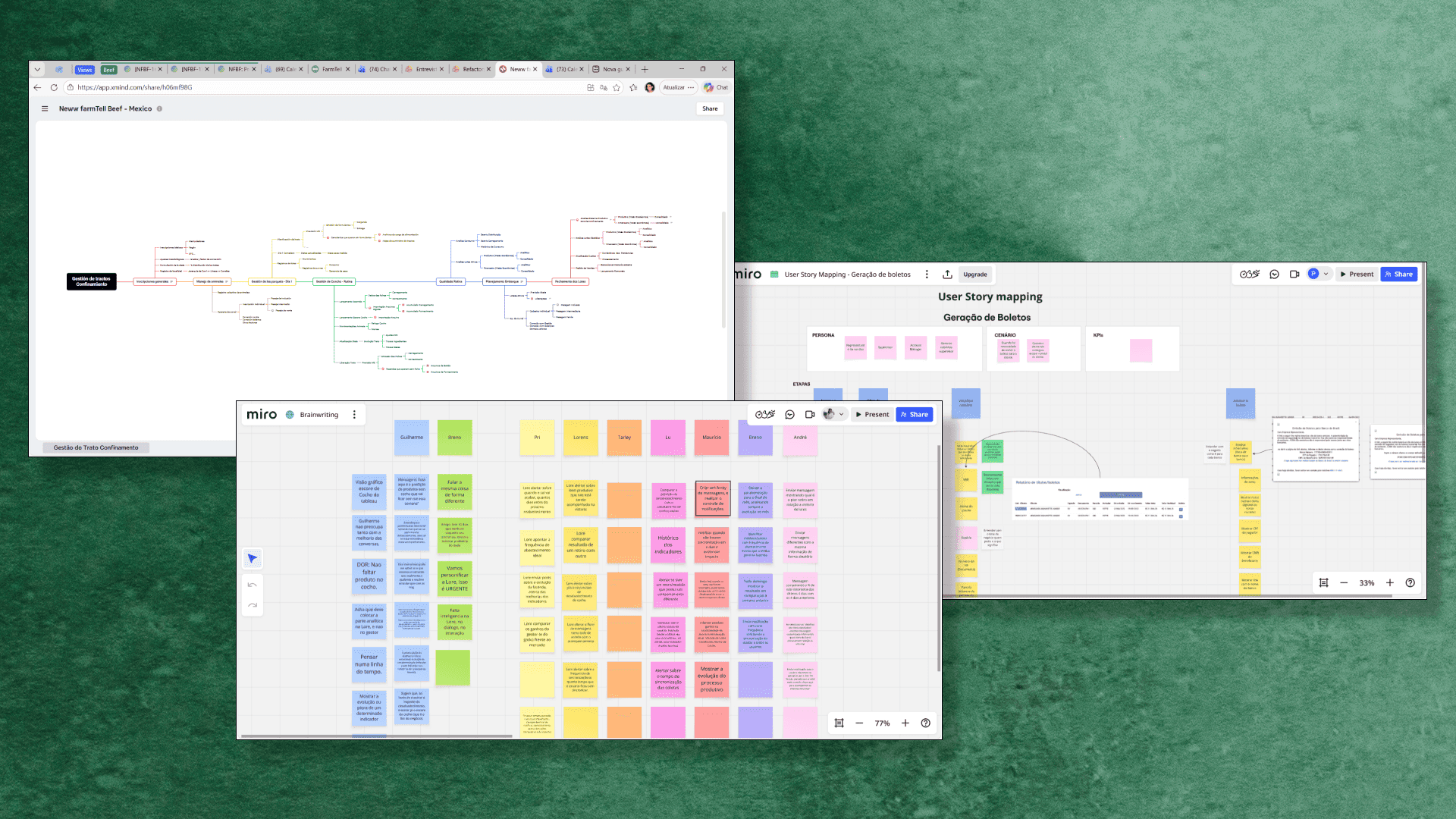Bookmark the page with the star icon

(x=617, y=87)
